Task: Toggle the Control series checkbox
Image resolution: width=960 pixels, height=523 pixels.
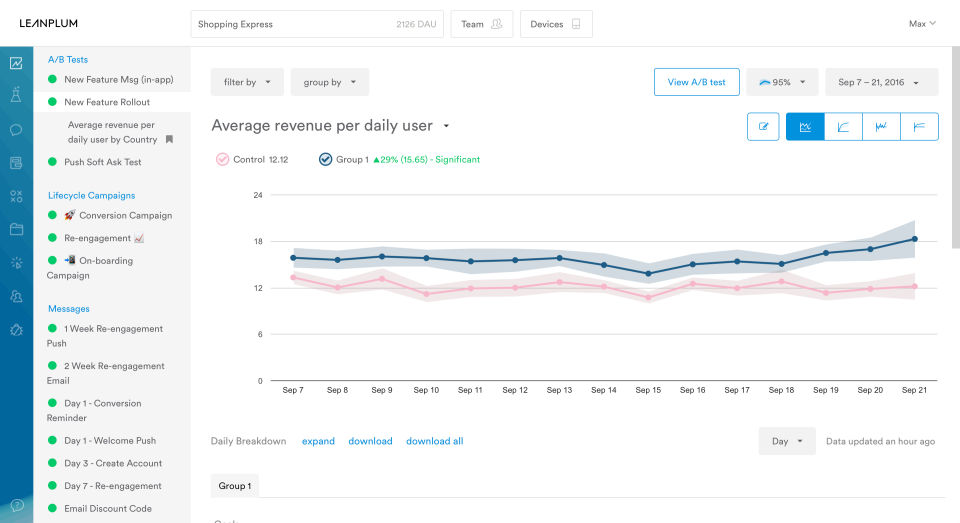Action: [x=223, y=159]
